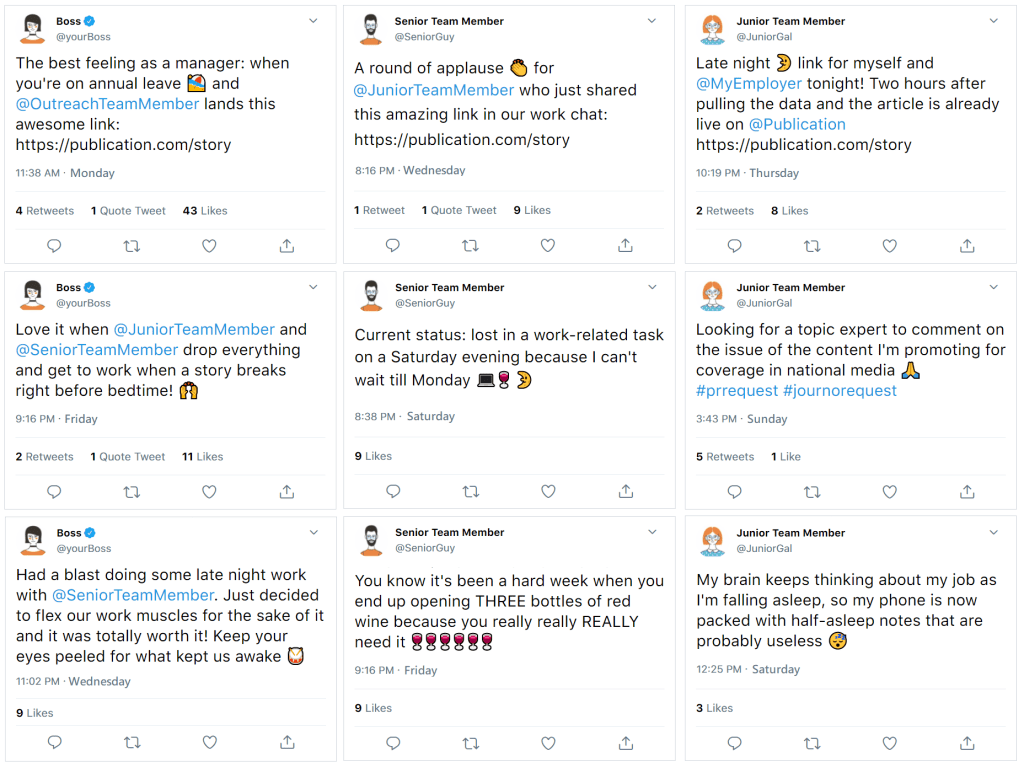Screen dimensions: 1024x767
Task: Share Boss's tweet about story breaking before bedtime
Action: (x=287, y=492)
